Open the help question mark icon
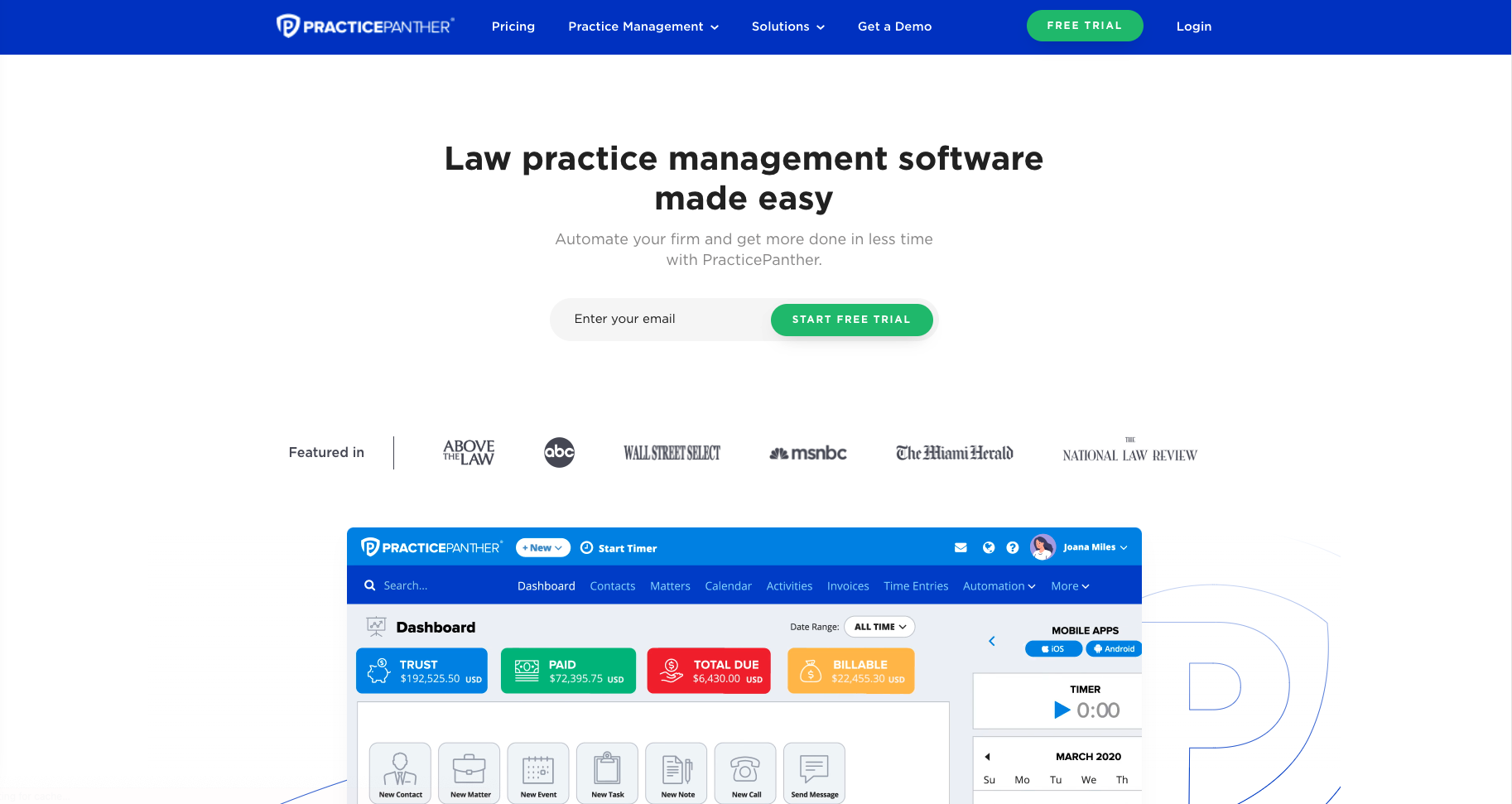The height and width of the screenshot is (804, 1512). pos(1013,547)
